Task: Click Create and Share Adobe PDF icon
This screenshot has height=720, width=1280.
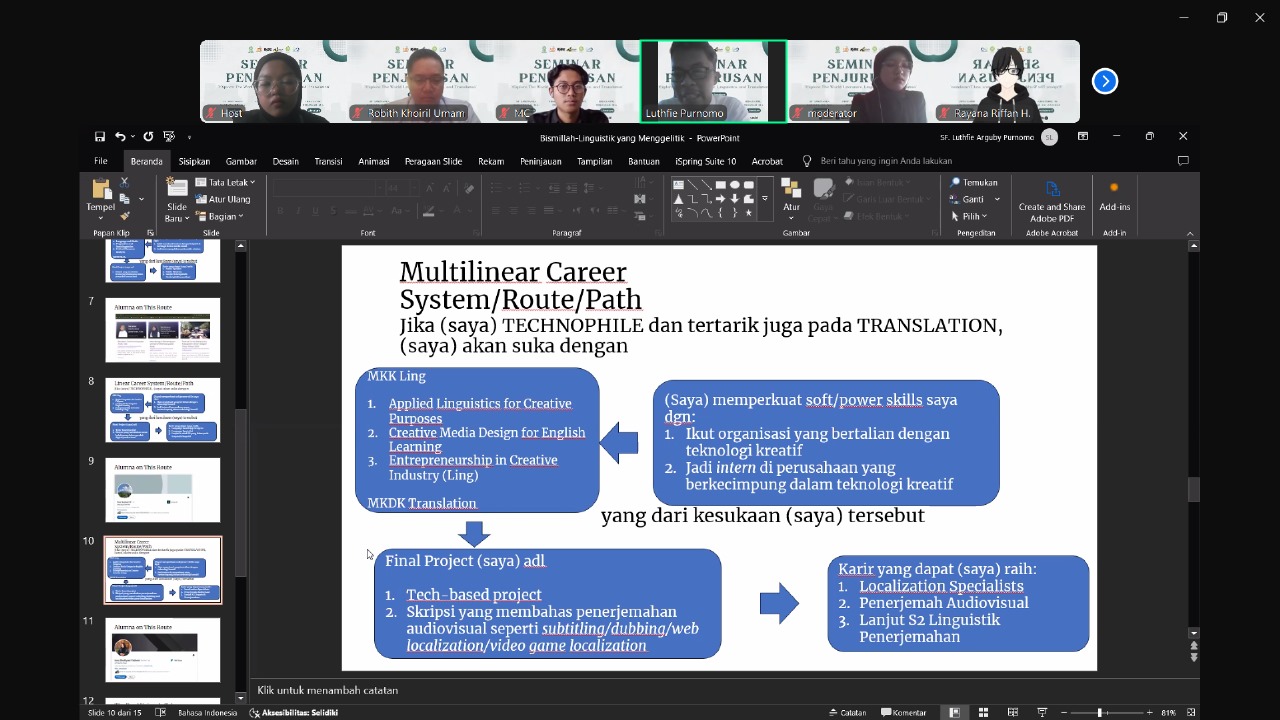Action: [1052, 200]
